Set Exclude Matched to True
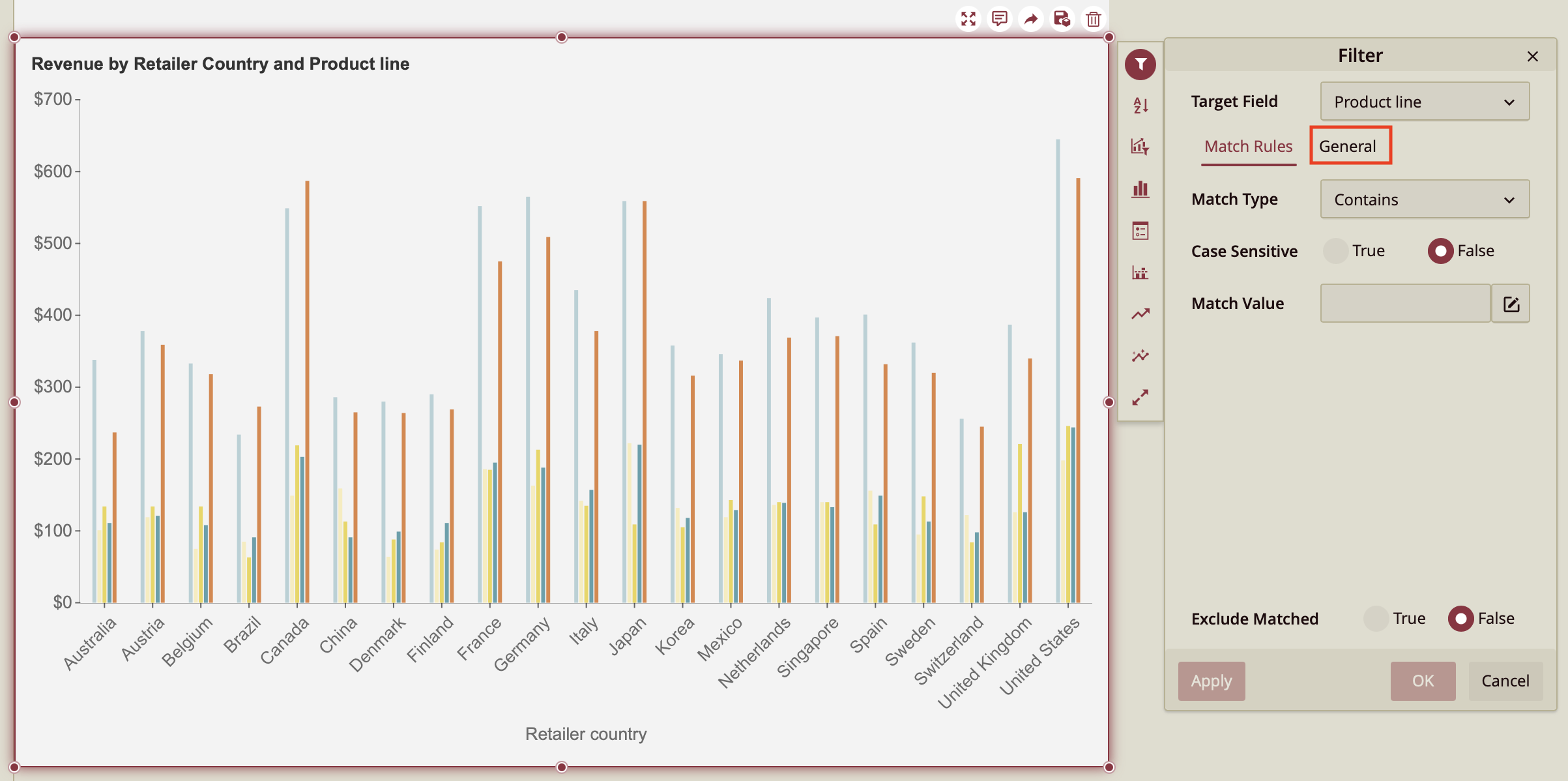The width and height of the screenshot is (1568, 781). click(1376, 619)
